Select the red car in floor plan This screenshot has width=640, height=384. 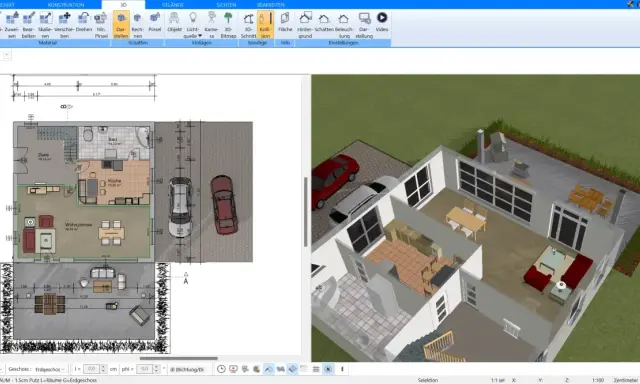(x=223, y=204)
